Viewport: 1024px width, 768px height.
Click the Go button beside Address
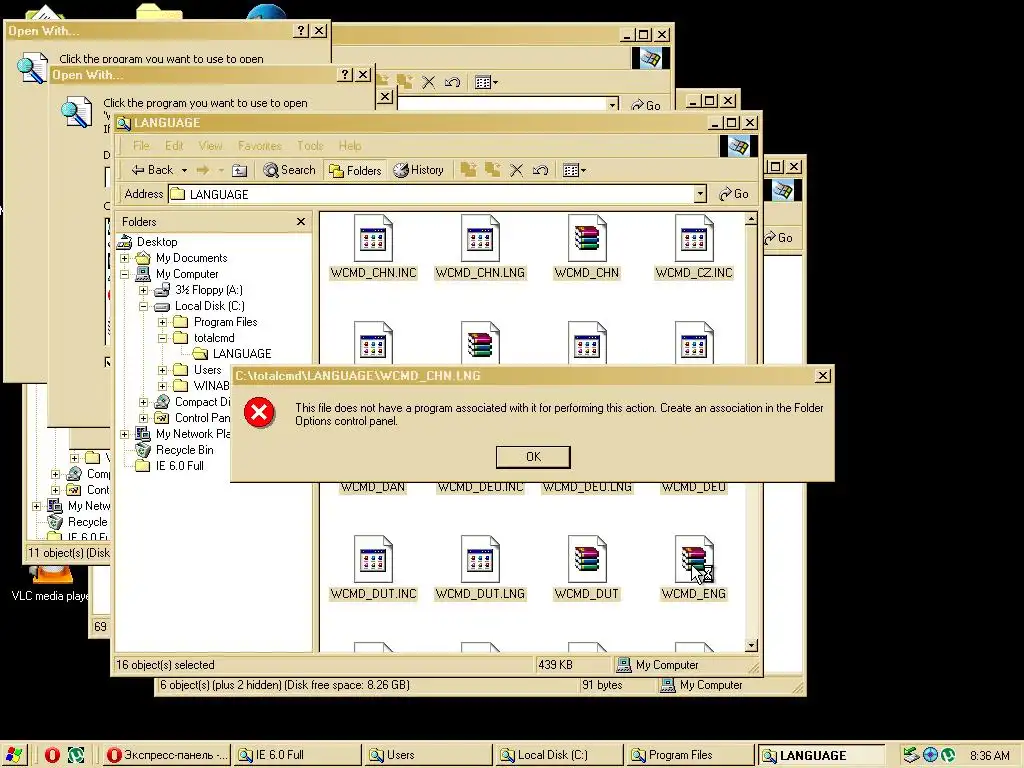pos(733,194)
